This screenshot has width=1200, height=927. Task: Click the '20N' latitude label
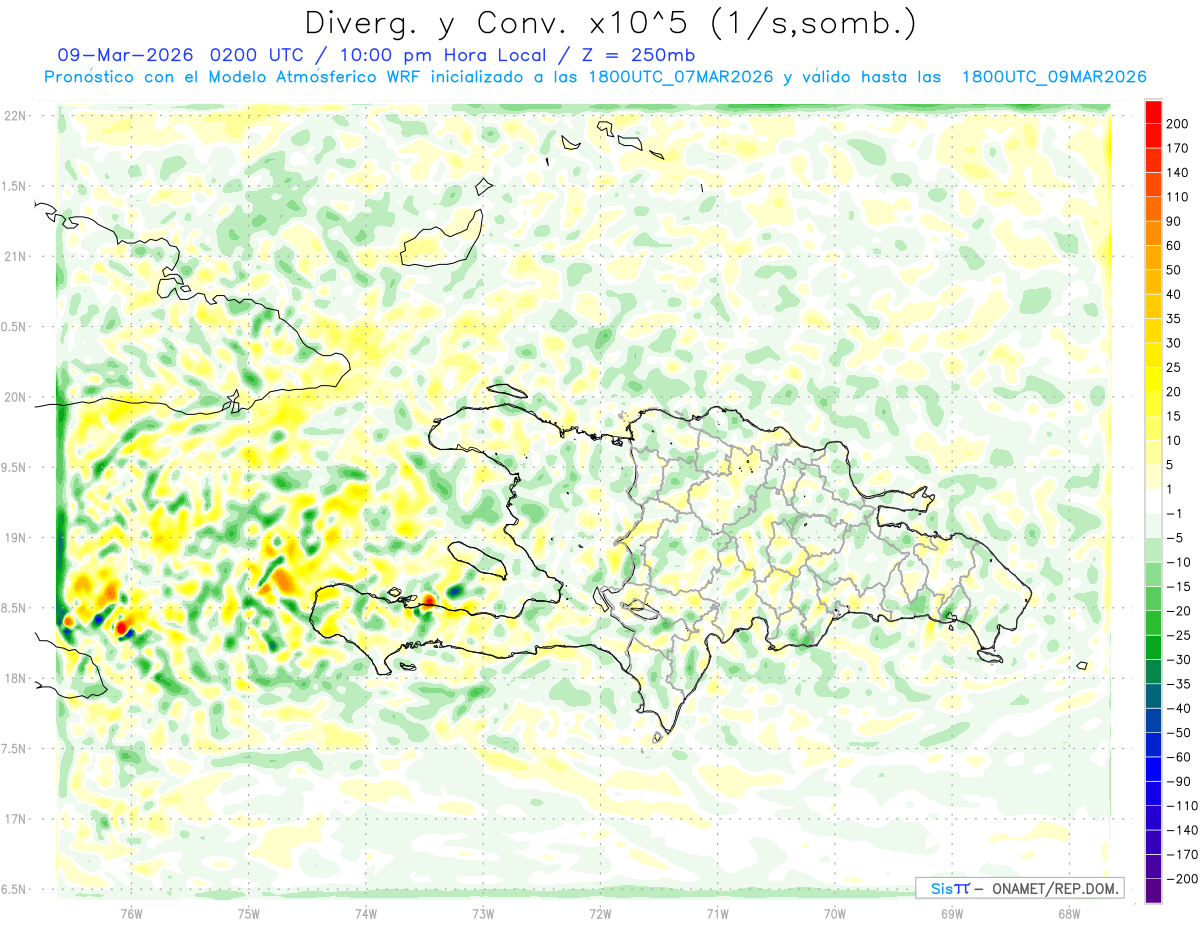coord(14,397)
